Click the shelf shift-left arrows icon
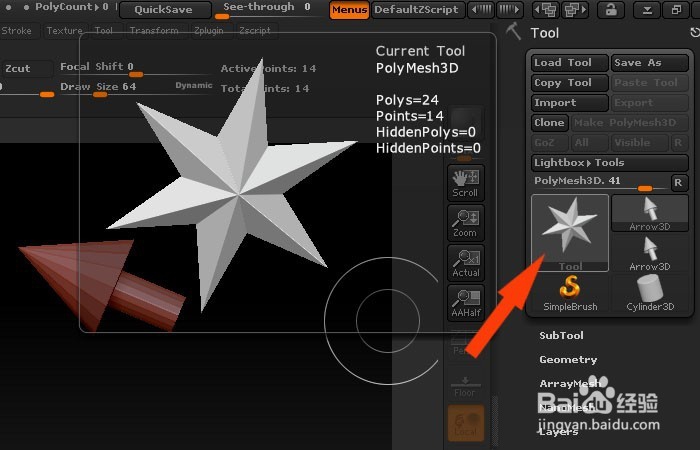 coord(482,9)
